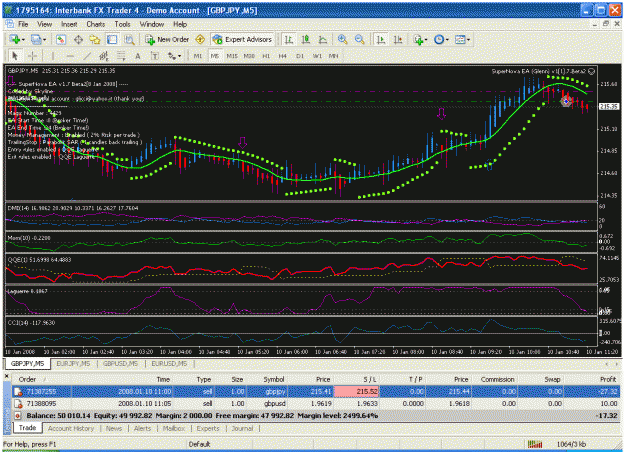Image resolution: width=625 pixels, height=452 pixels.
Task: Switch timeframe to M1
Action: (x=198, y=56)
